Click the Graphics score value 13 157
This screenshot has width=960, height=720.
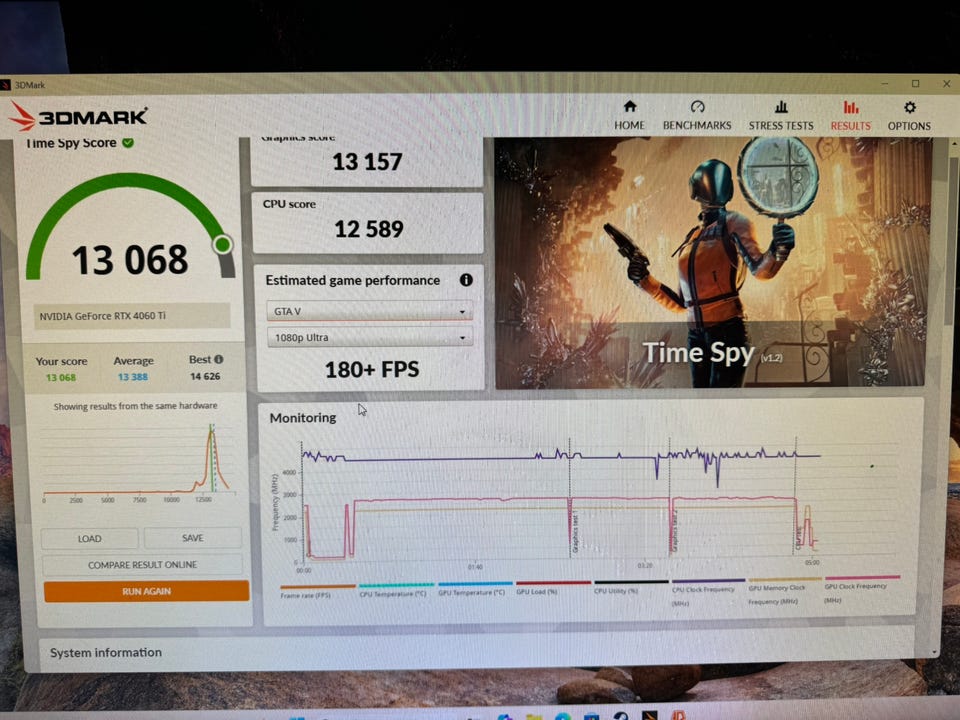coord(367,162)
